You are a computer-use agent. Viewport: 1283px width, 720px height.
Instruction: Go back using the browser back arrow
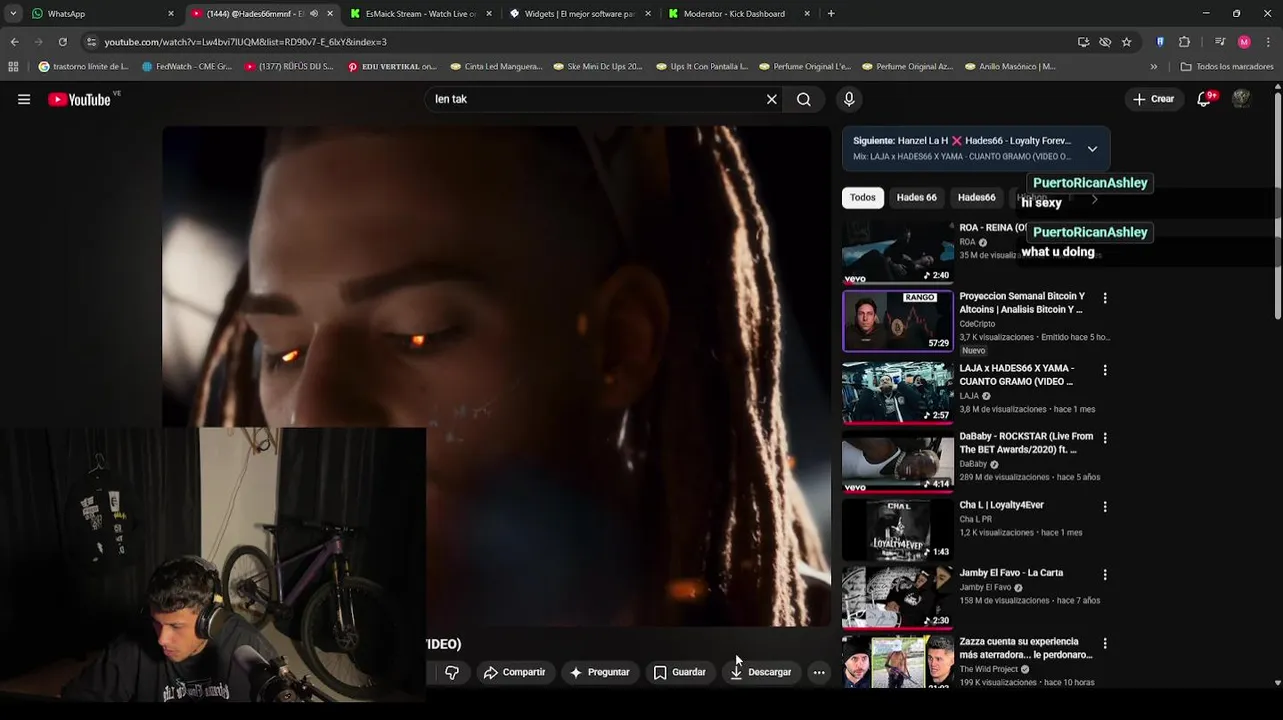tap(14, 42)
